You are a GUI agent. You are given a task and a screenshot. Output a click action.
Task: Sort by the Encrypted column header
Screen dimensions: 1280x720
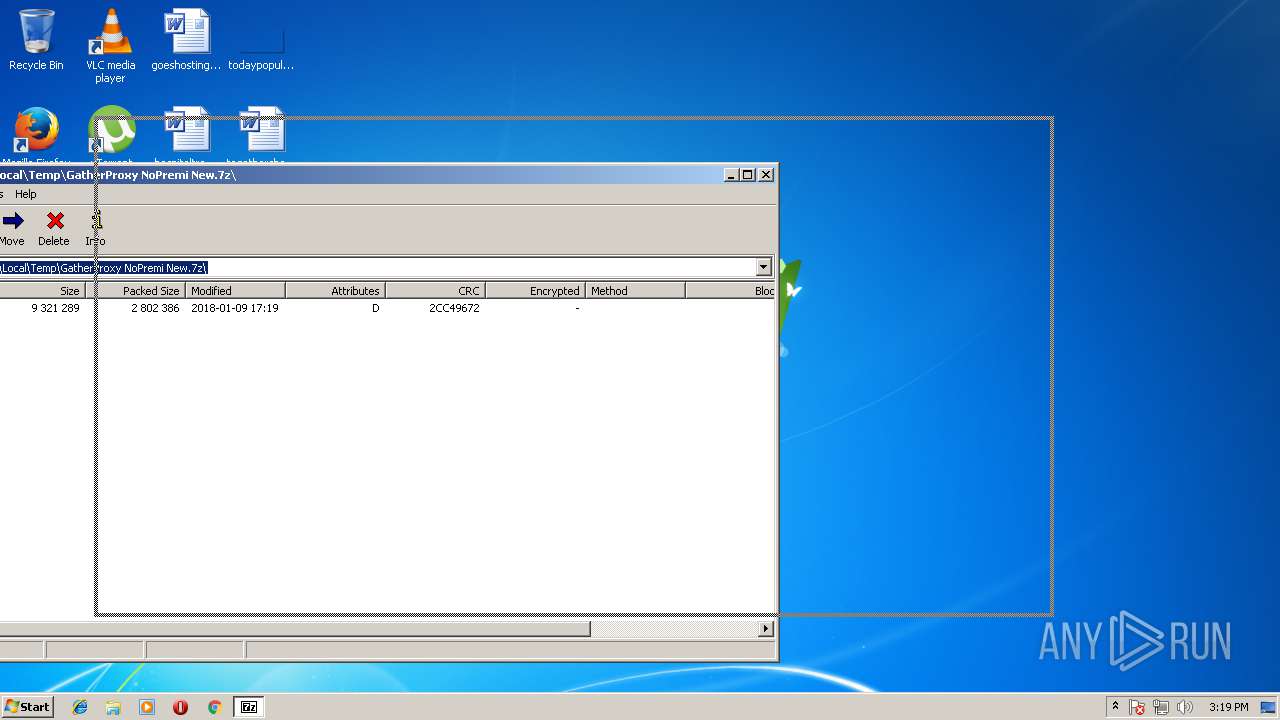535,291
